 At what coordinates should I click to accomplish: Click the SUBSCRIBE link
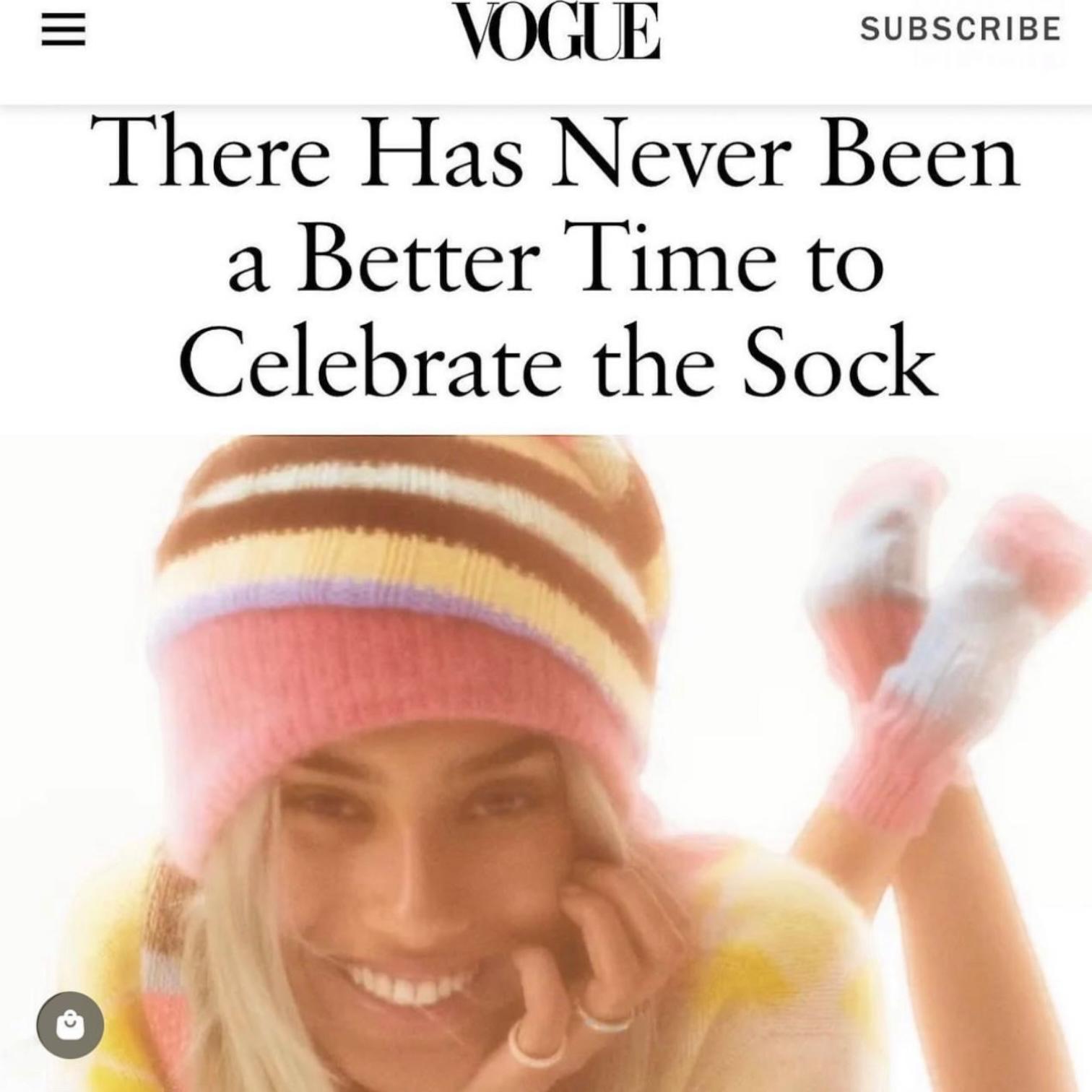961,29
